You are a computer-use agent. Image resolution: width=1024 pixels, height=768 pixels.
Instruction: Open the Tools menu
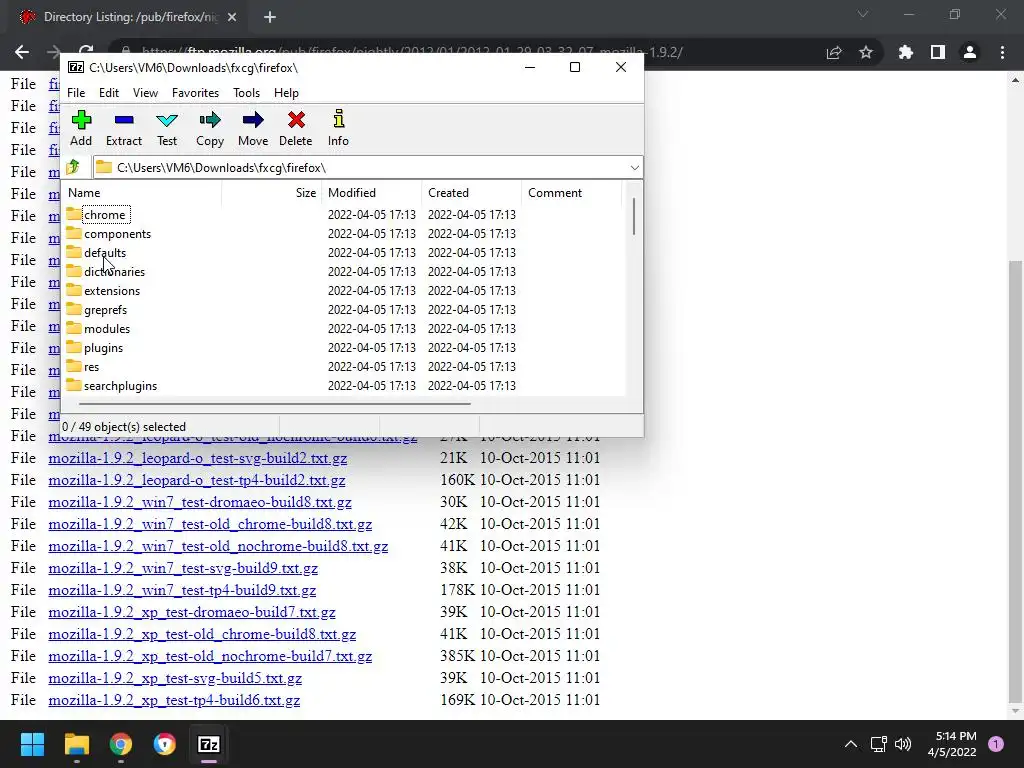(246, 93)
